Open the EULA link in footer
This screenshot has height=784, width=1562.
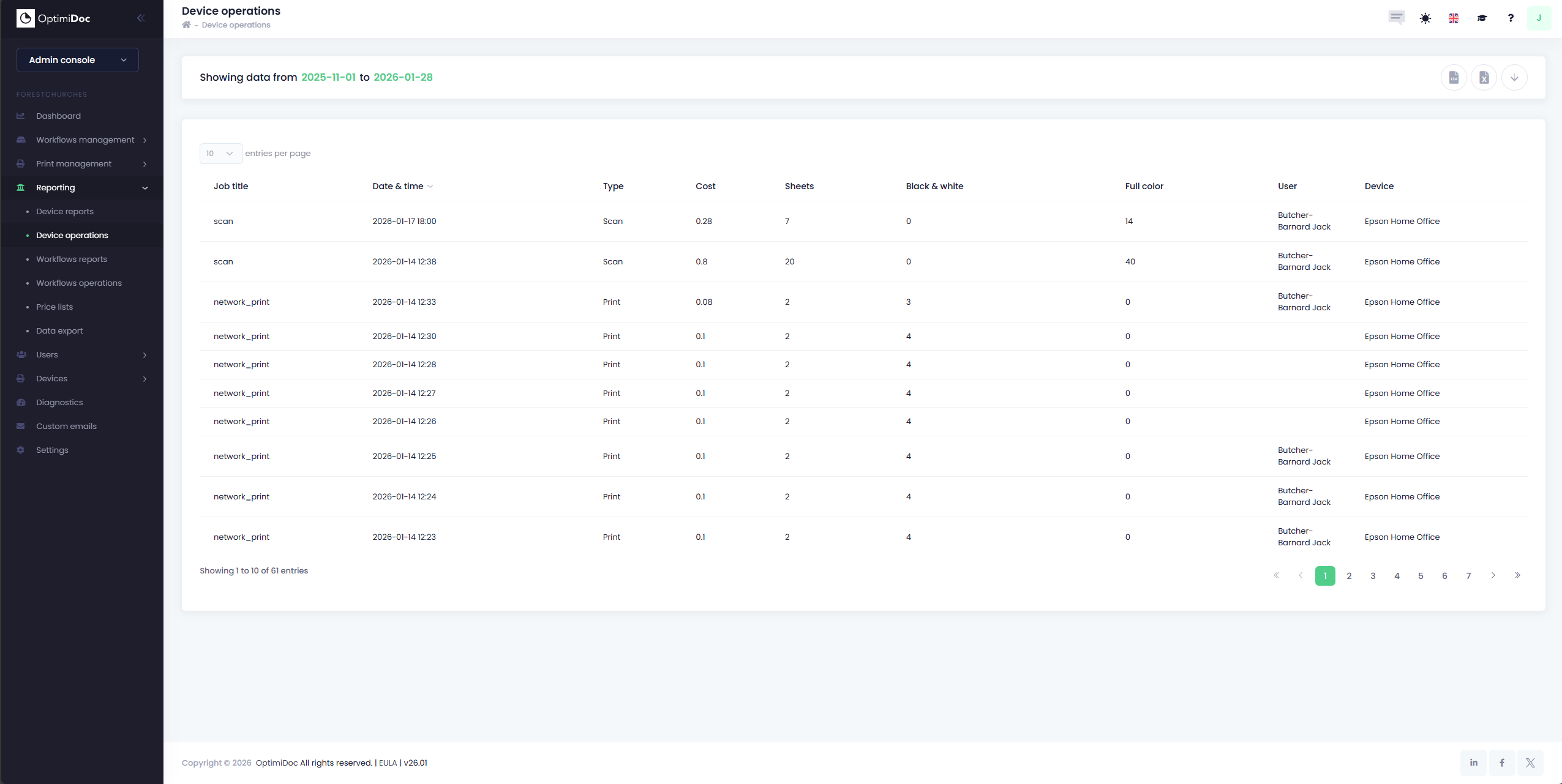(388, 763)
